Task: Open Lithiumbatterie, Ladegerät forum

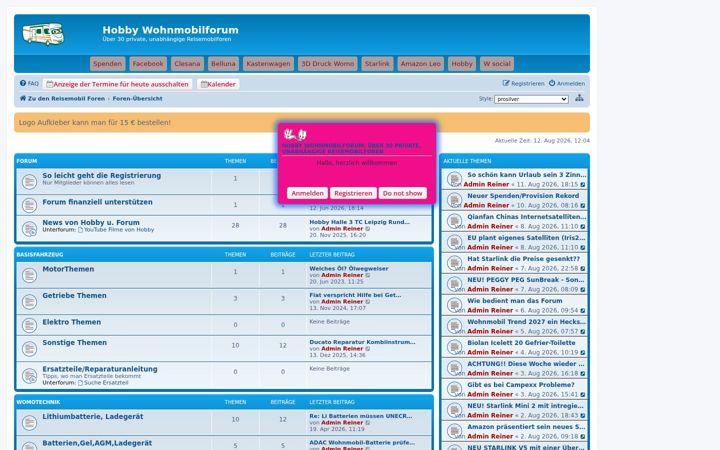Action: 93,416
